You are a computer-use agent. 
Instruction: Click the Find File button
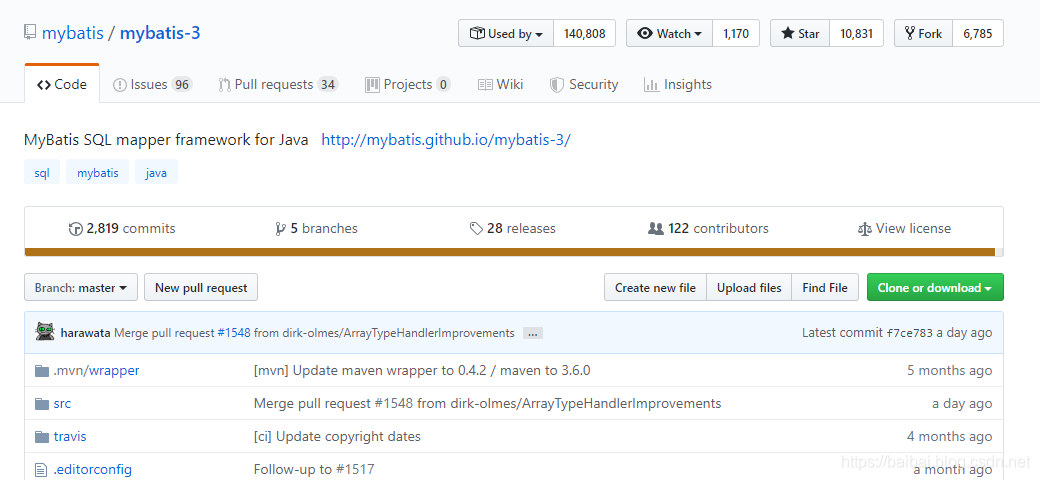[x=825, y=288]
